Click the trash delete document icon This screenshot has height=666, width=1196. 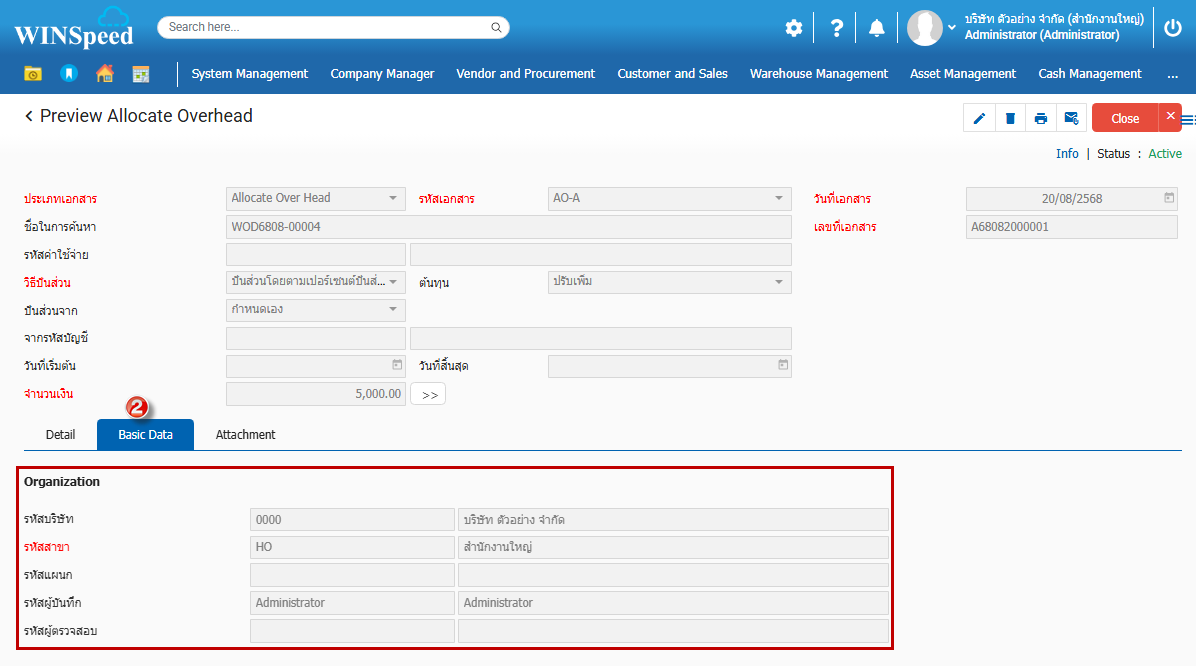(x=1010, y=118)
